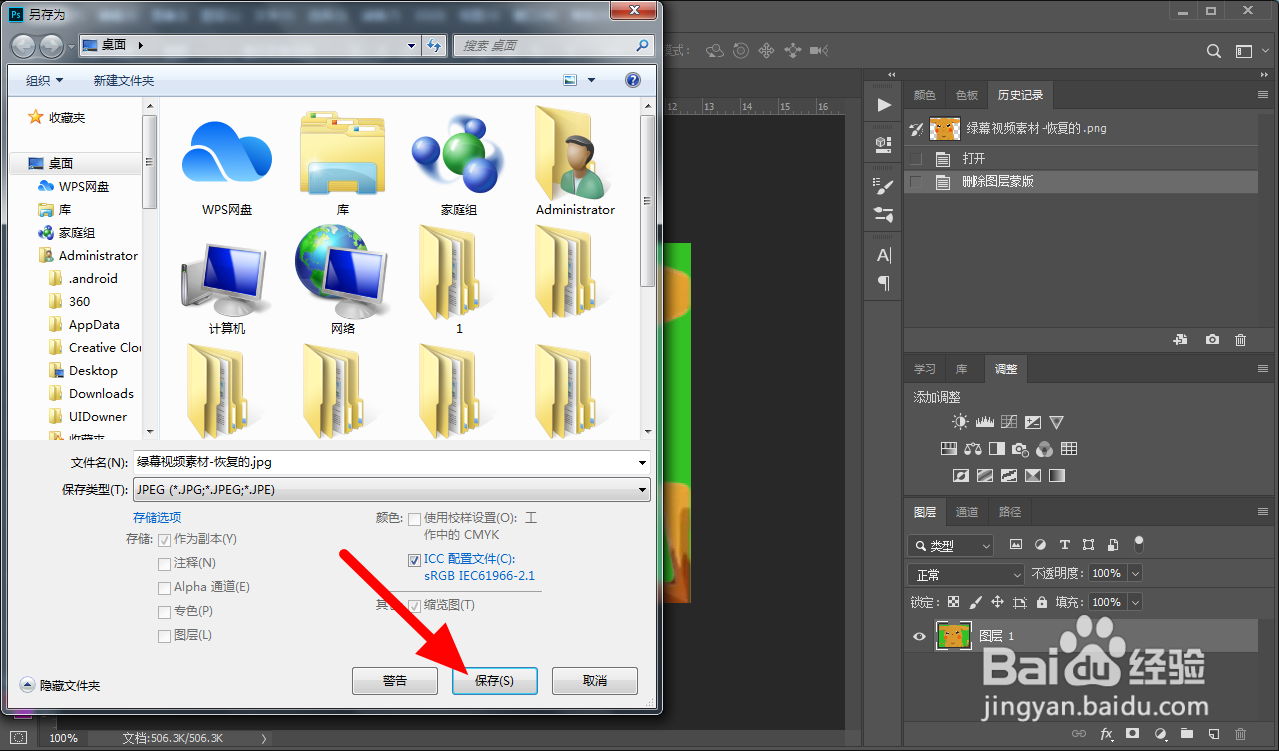Add Color Balance adjustment

973,449
